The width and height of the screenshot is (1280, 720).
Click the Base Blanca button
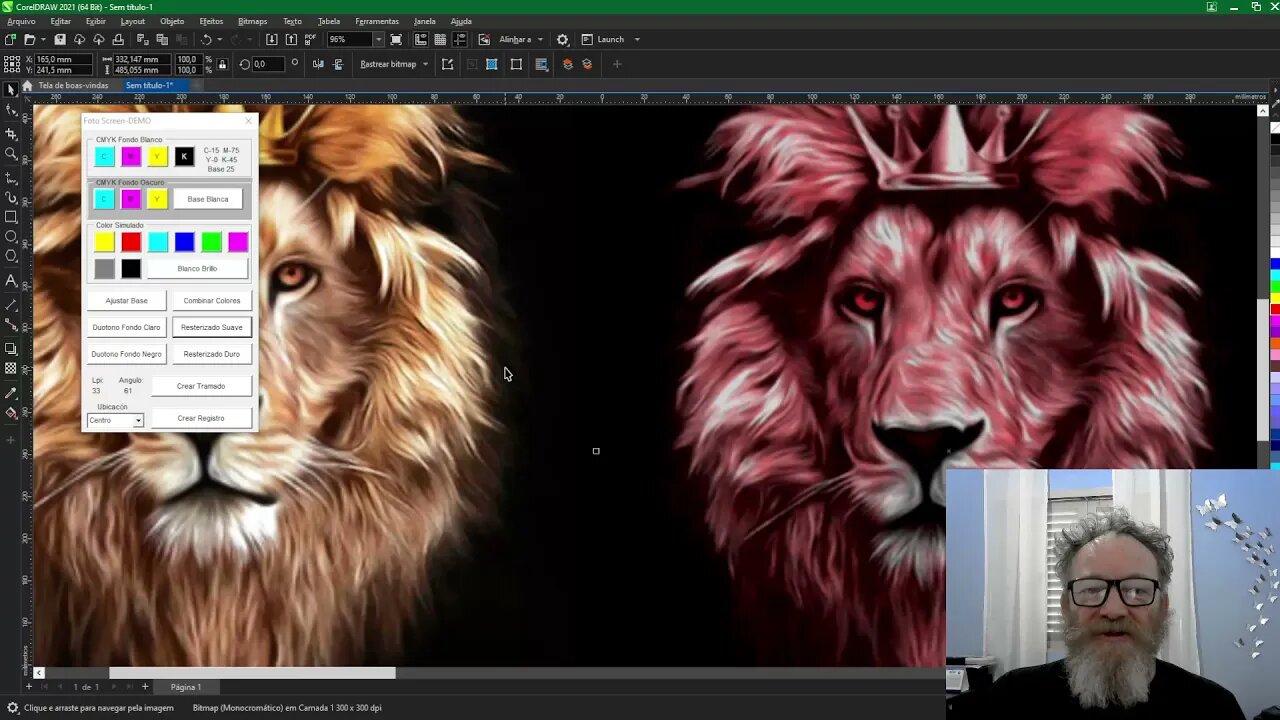(x=208, y=199)
